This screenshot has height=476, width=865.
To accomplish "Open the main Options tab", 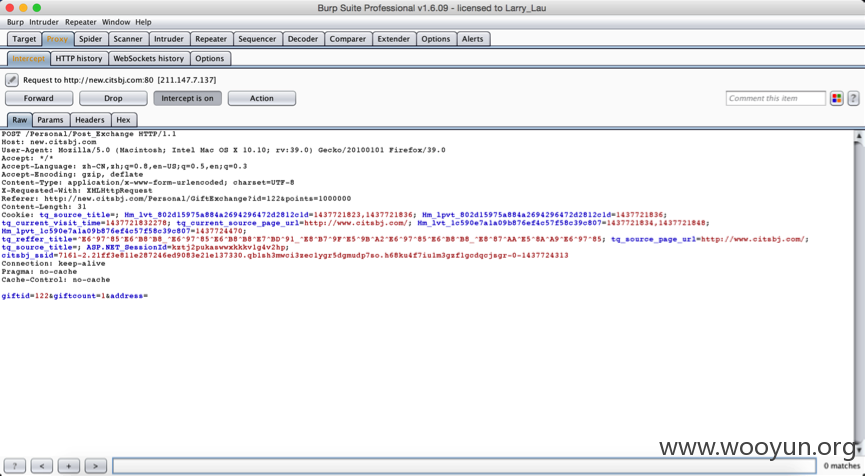I will (436, 39).
